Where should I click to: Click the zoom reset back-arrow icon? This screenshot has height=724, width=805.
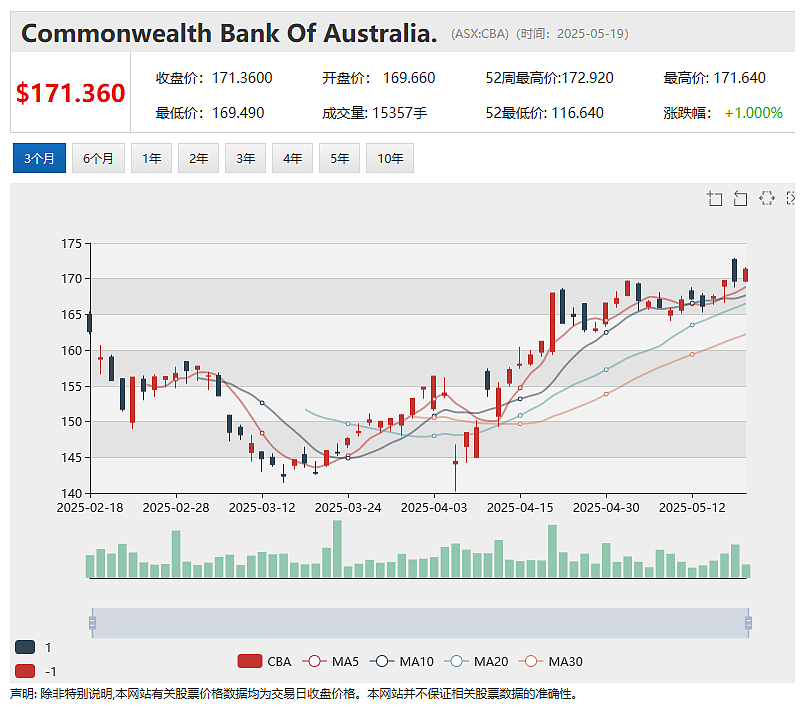740,198
